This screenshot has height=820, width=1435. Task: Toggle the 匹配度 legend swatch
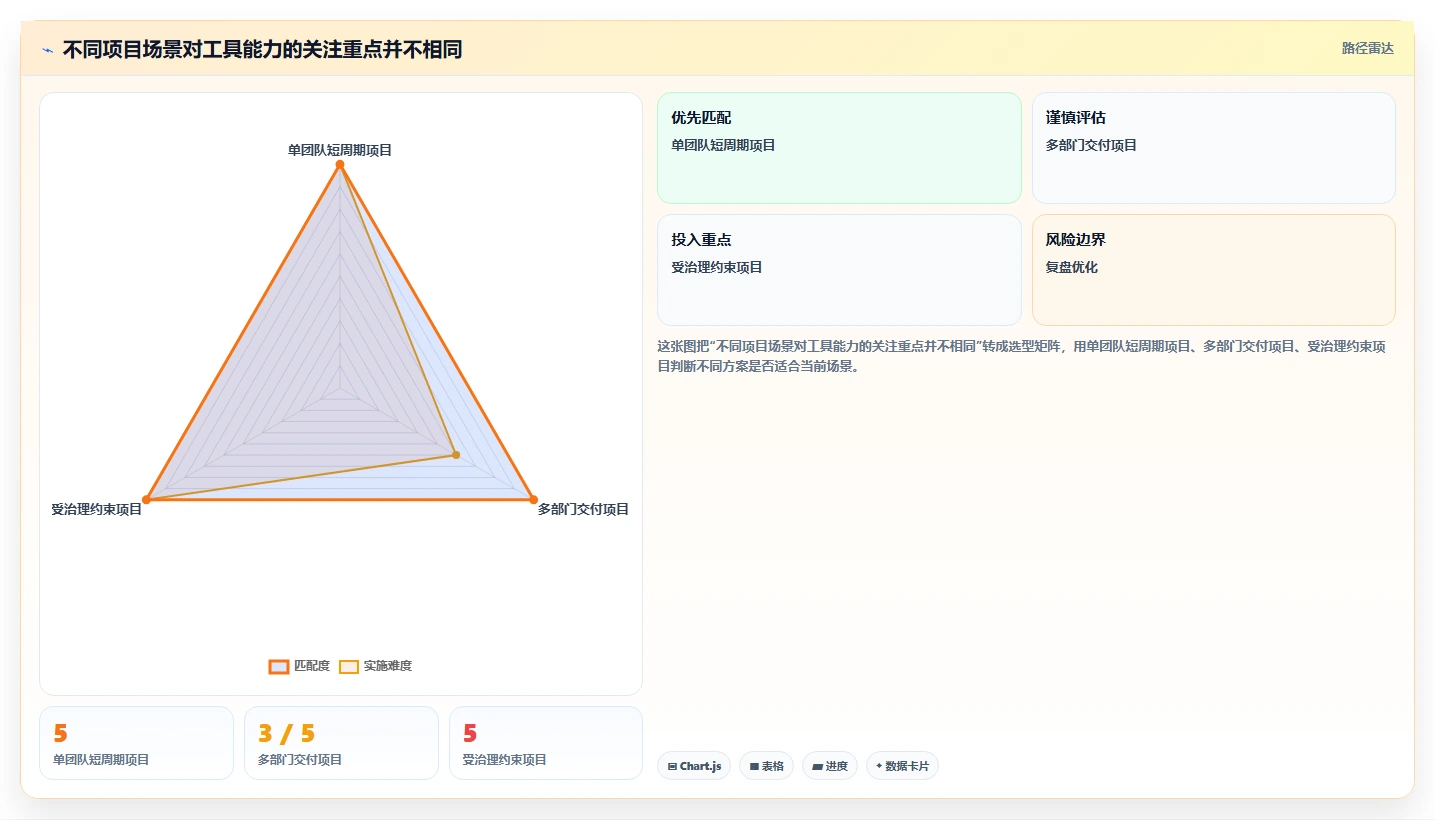(279, 667)
